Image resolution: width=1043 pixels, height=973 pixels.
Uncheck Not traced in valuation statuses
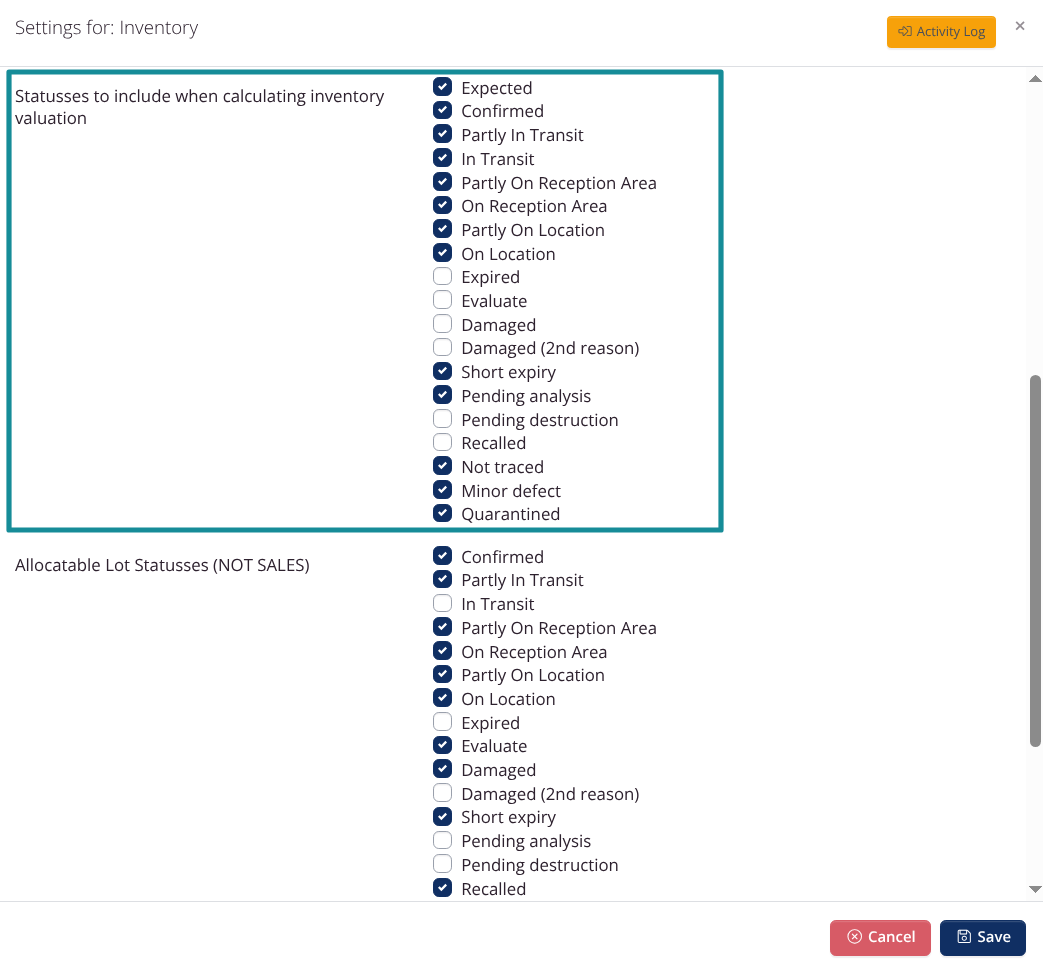point(442,466)
